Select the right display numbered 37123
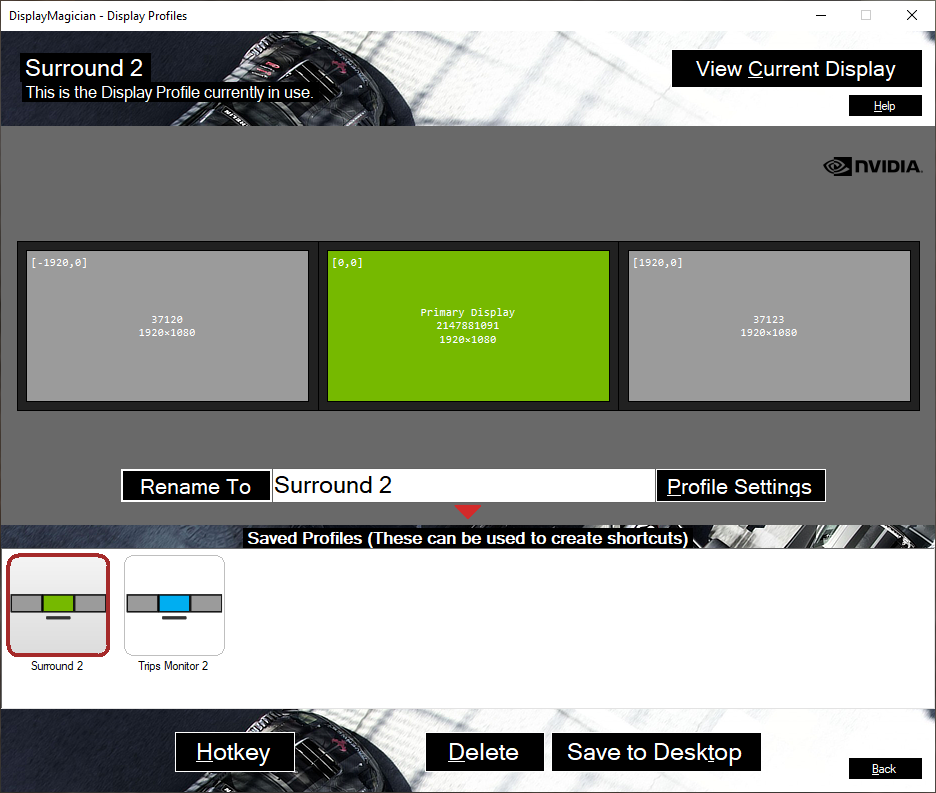The width and height of the screenshot is (936, 793). (769, 326)
